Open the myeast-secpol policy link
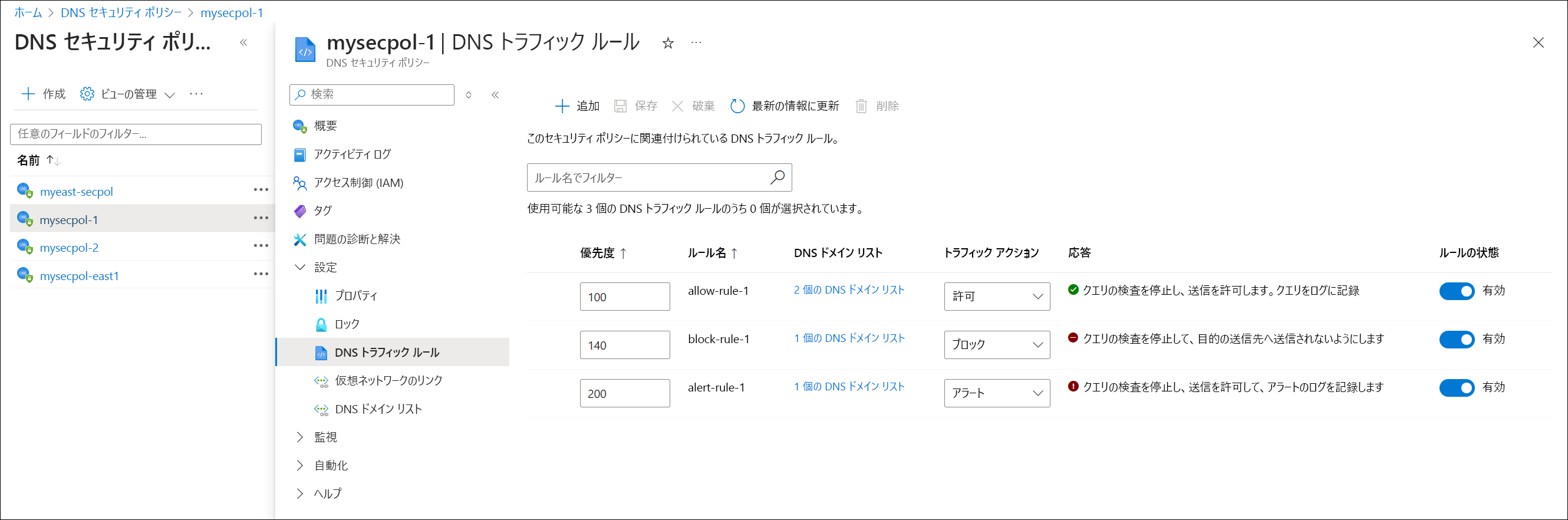Viewport: 1568px width, 520px height. pos(77,191)
